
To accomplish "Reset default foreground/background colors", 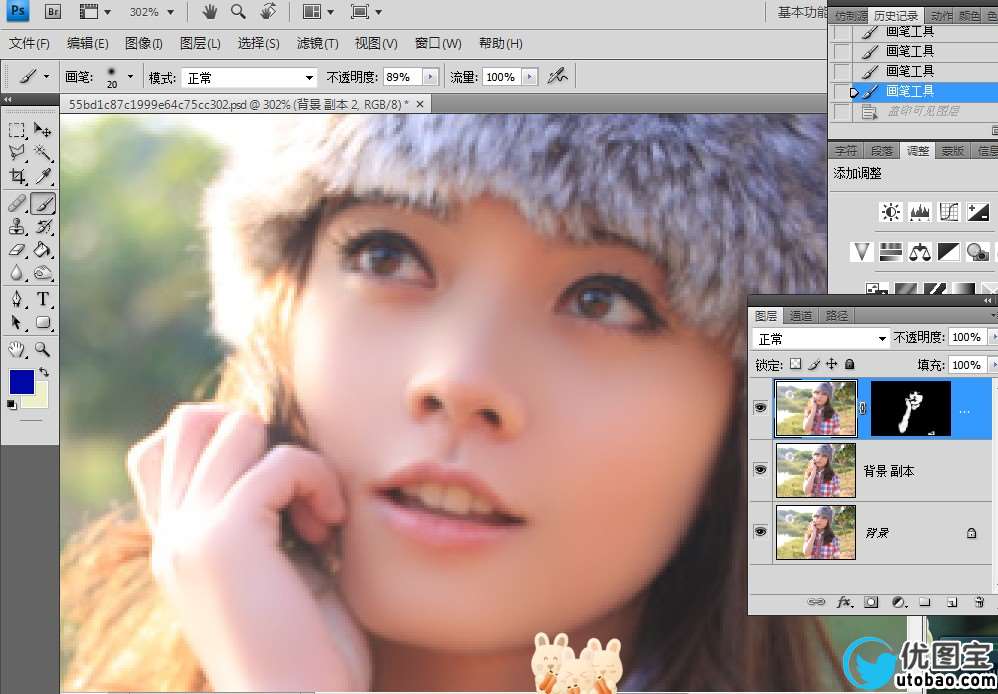I will click(x=12, y=404).
